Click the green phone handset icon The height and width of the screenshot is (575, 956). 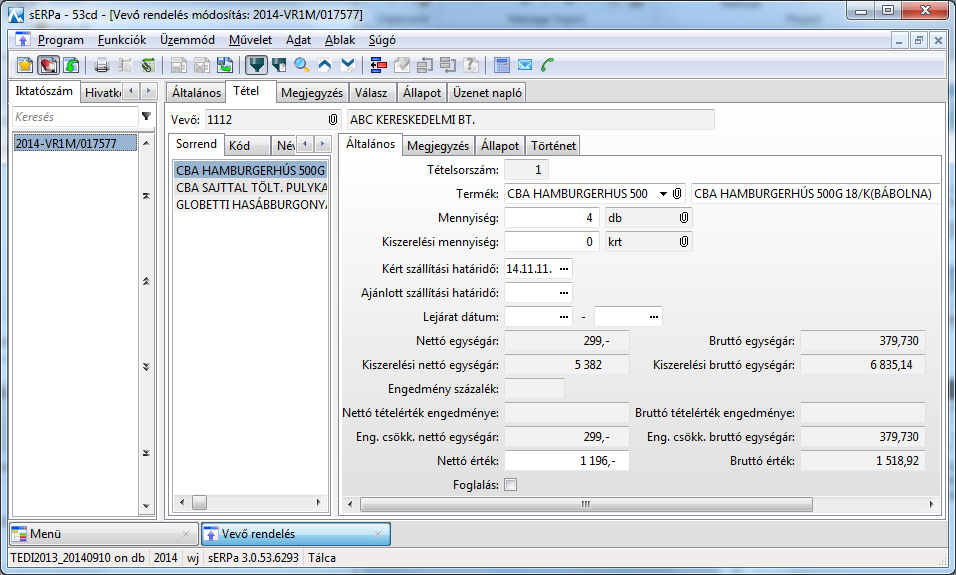coord(548,65)
